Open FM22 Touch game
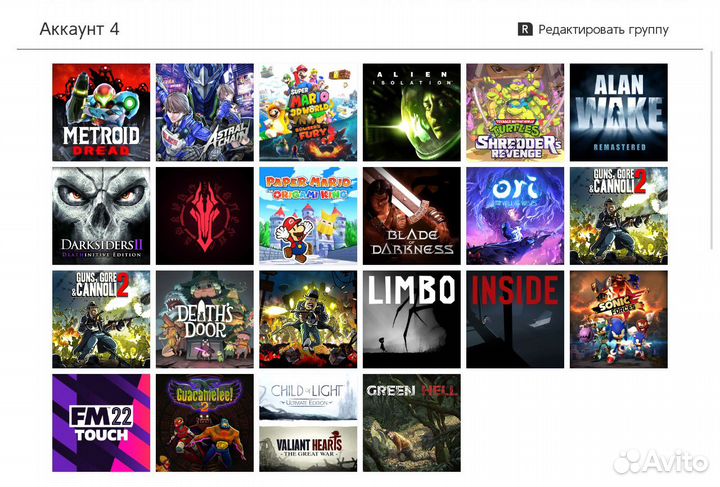 point(101,423)
